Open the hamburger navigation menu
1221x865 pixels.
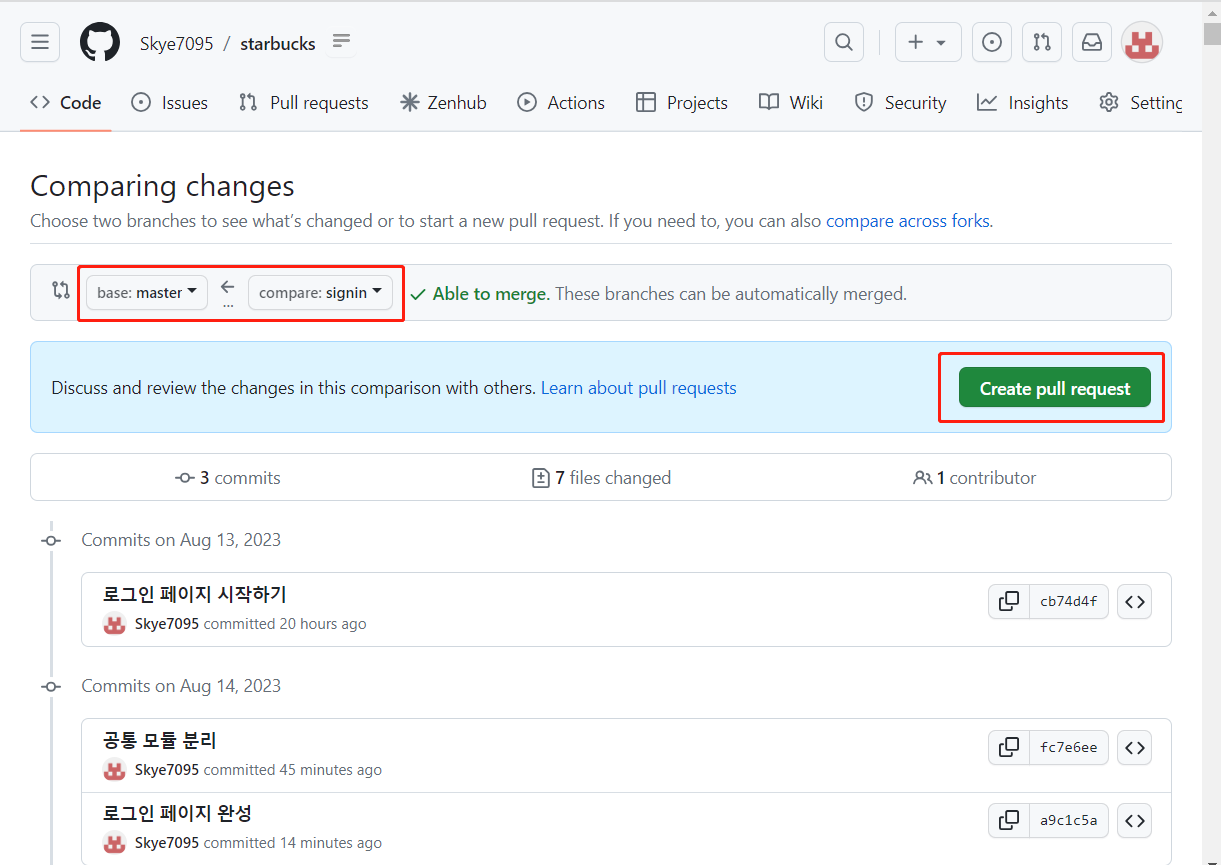[x=40, y=42]
